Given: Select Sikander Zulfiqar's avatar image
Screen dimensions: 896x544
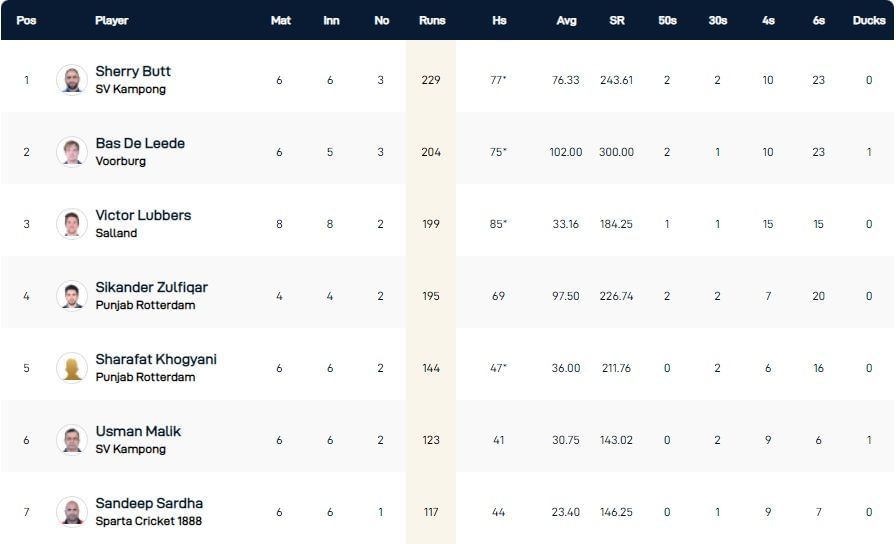Looking at the screenshot, I should [x=71, y=296].
